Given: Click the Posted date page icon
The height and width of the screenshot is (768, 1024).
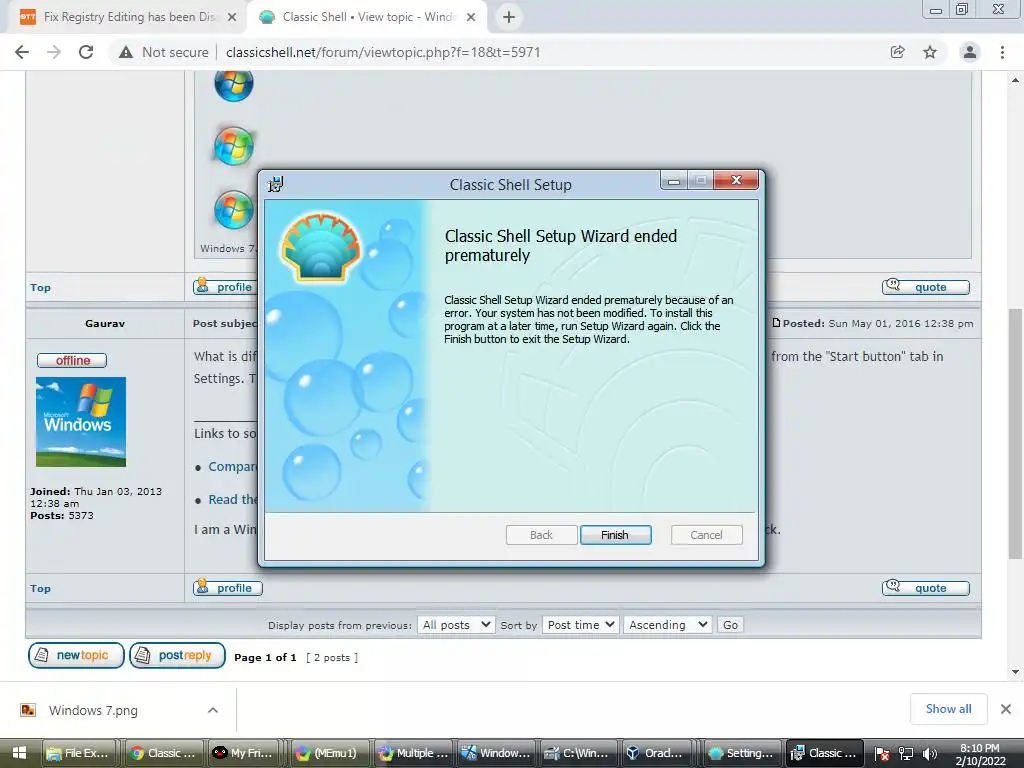Looking at the screenshot, I should point(776,323).
